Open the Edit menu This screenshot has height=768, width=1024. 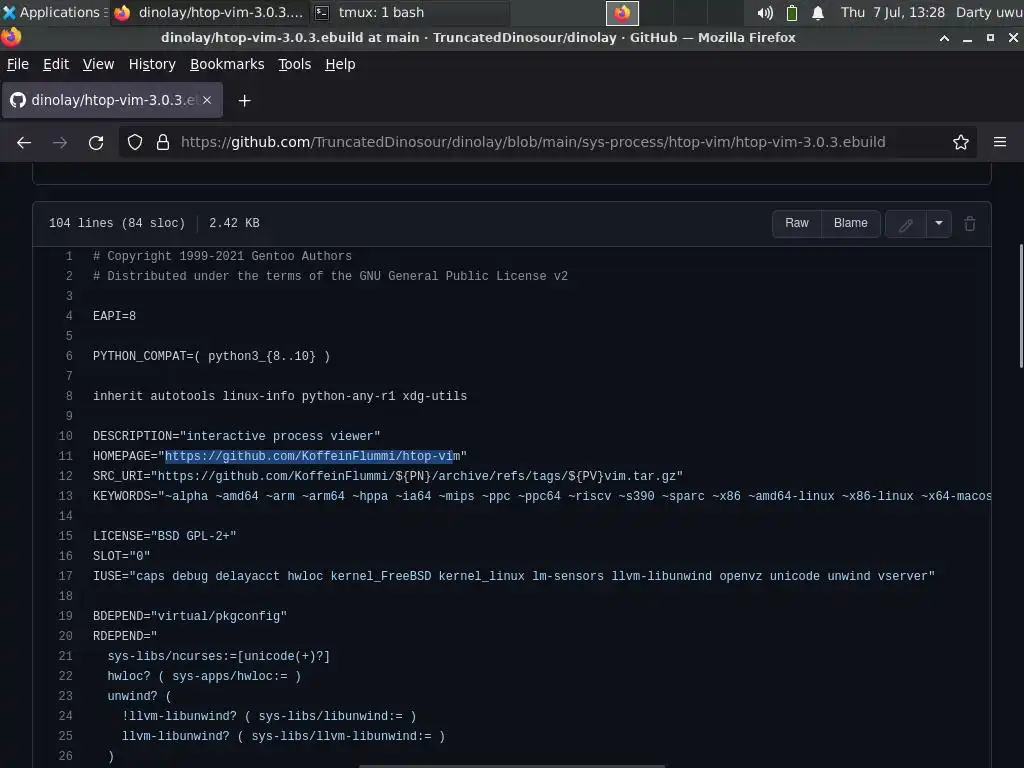coord(56,64)
